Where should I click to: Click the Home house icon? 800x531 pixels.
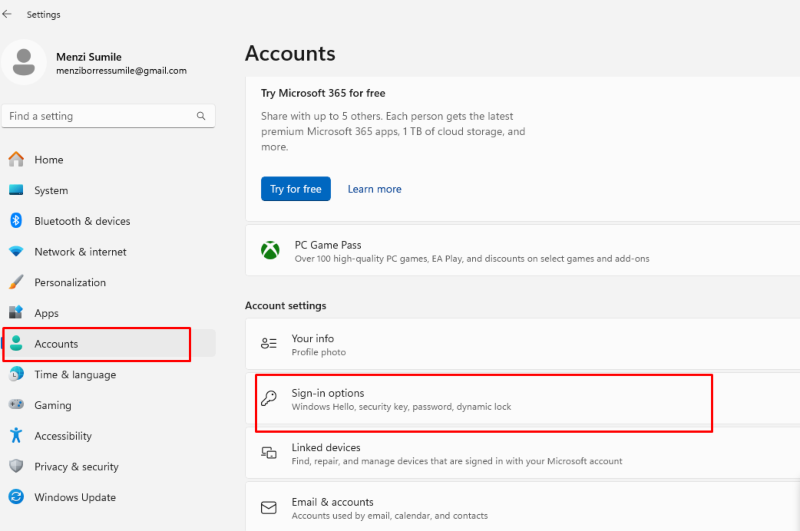point(16,160)
